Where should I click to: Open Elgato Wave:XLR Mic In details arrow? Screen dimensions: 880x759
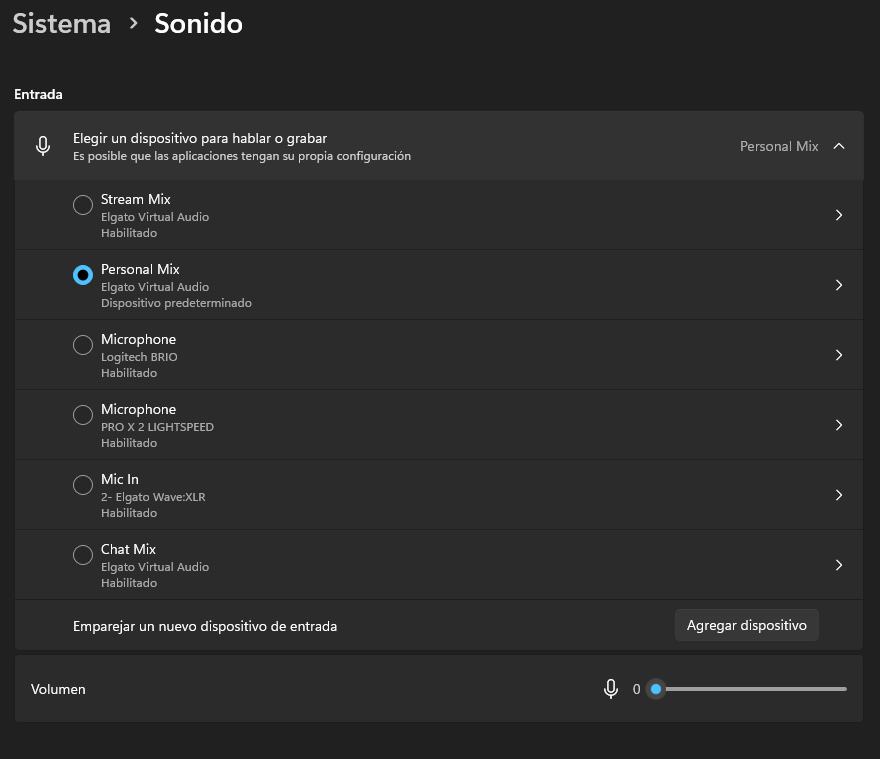pyautogui.click(x=839, y=495)
